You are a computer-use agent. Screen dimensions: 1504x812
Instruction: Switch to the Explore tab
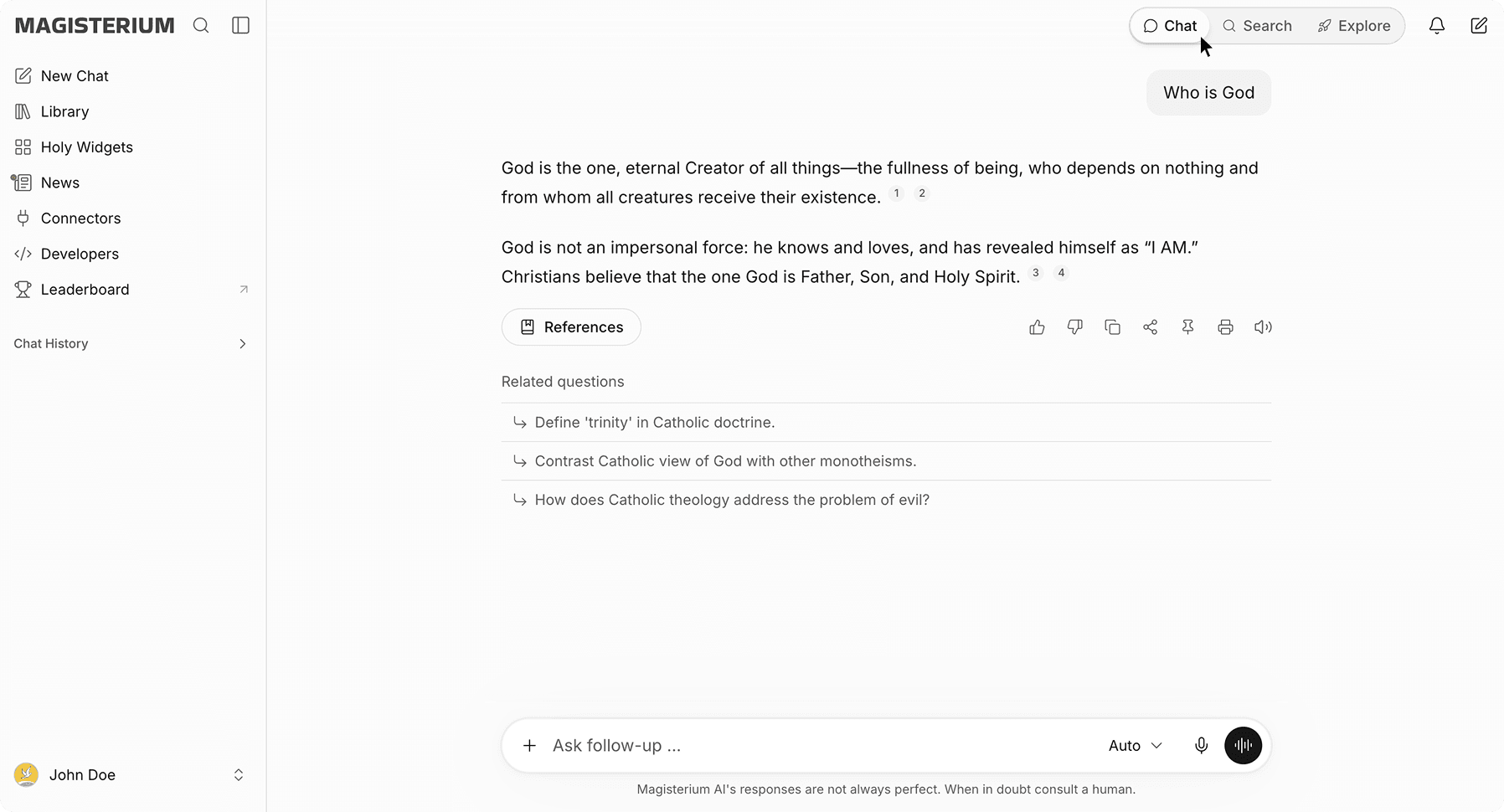pyautogui.click(x=1354, y=26)
